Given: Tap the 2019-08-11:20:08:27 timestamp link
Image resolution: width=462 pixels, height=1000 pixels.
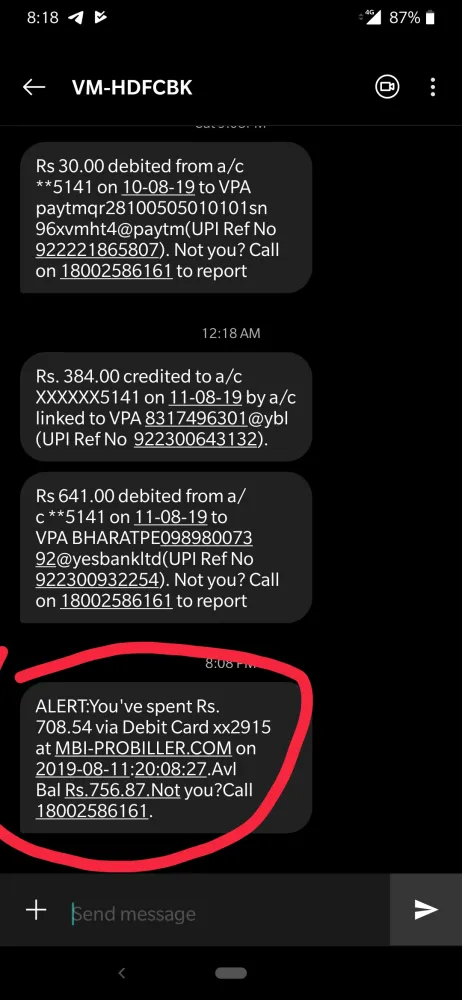Looking at the screenshot, I should (x=121, y=768).
